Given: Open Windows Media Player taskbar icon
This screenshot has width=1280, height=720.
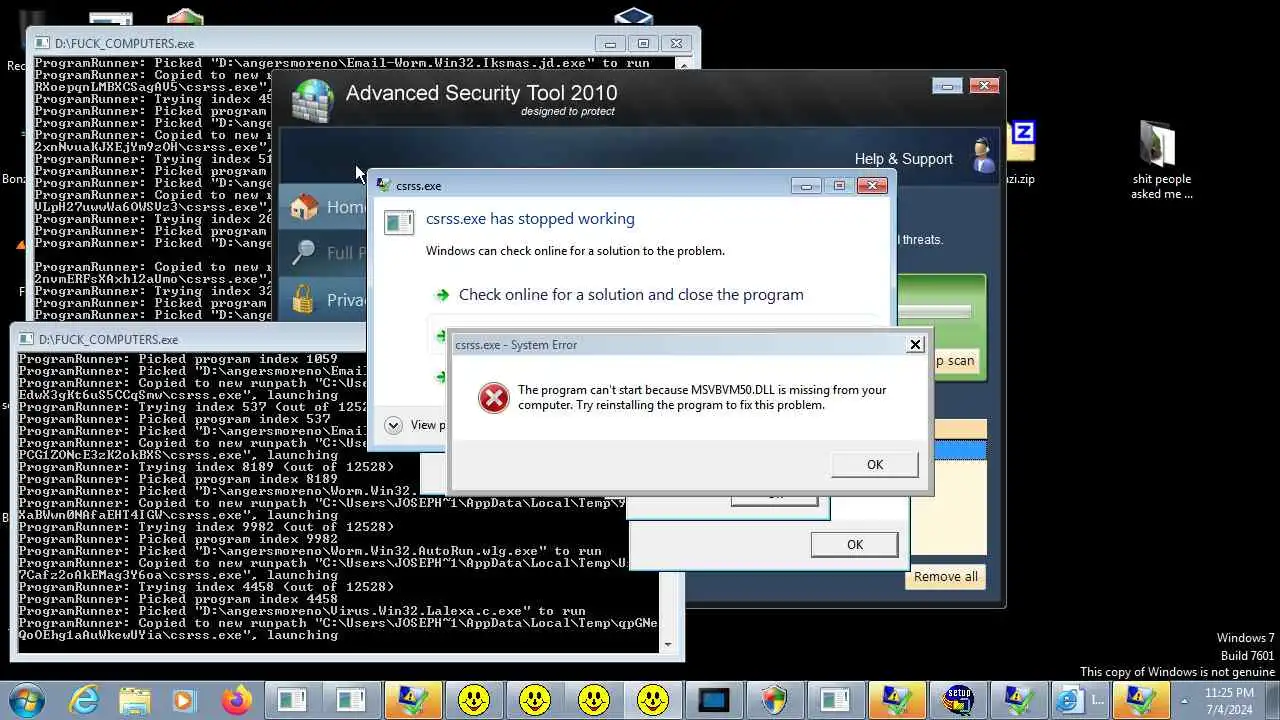Looking at the screenshot, I should pyautogui.click(x=183, y=700).
